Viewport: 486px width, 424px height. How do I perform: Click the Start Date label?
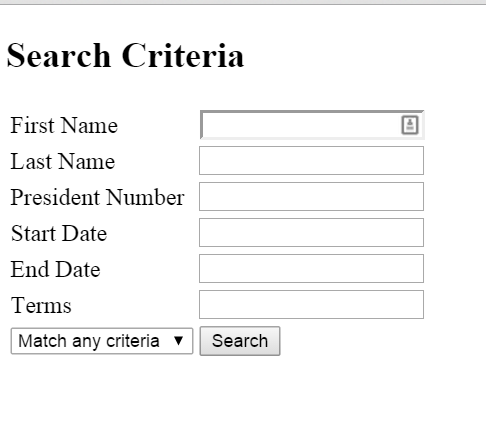59,233
